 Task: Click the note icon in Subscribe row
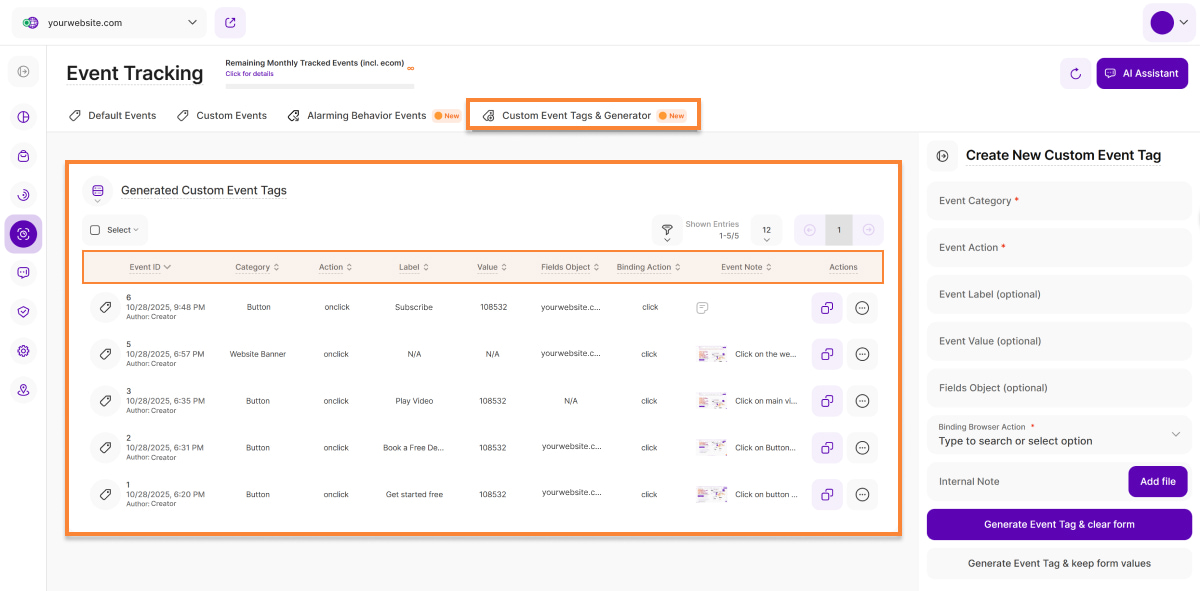702,308
